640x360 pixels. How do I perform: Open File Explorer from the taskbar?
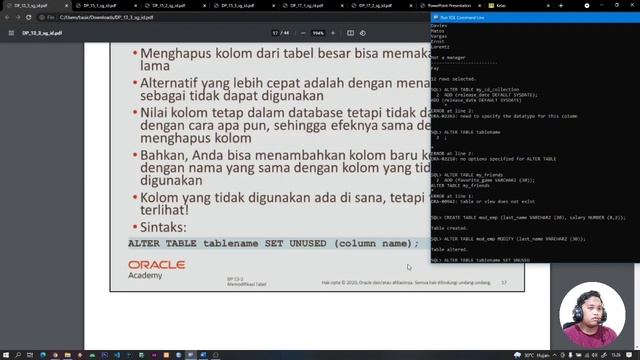click(x=68, y=355)
